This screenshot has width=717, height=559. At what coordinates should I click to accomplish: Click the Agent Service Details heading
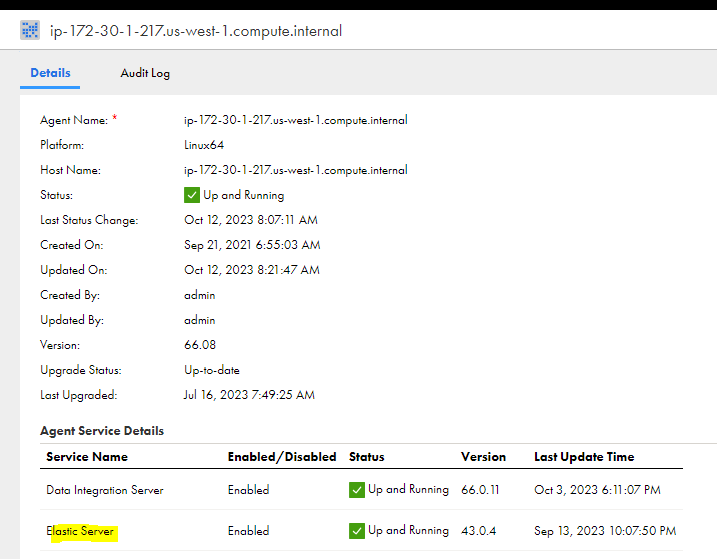click(x=102, y=431)
